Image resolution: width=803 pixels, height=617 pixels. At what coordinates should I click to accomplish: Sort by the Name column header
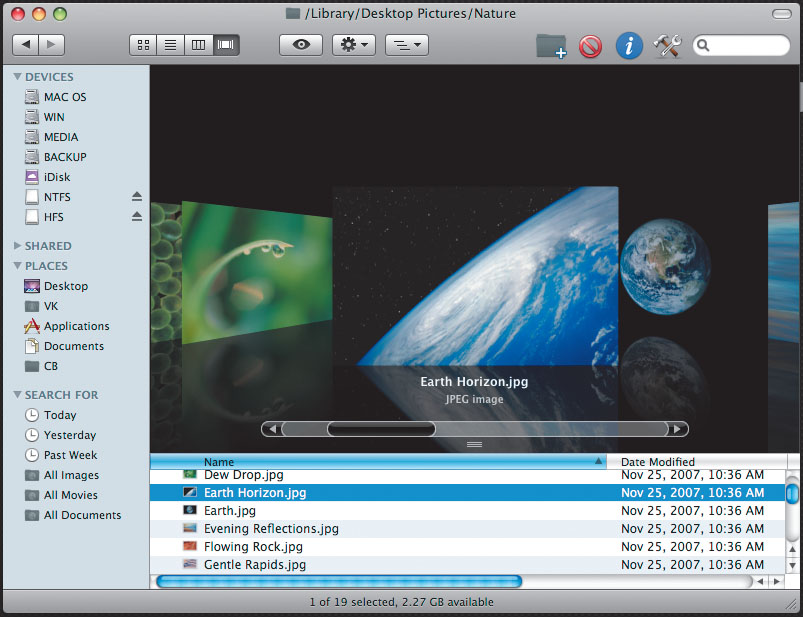point(378,461)
